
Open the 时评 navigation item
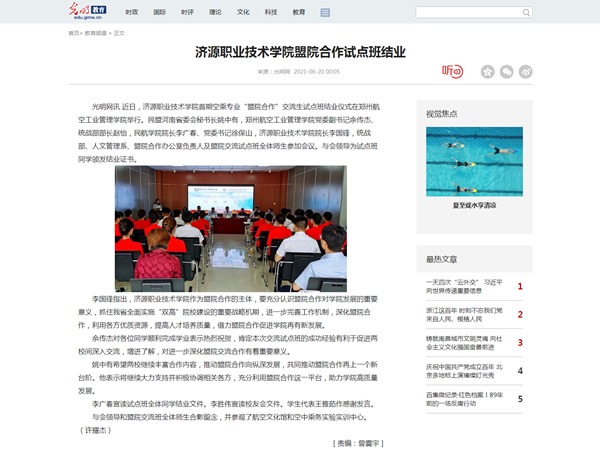point(188,12)
